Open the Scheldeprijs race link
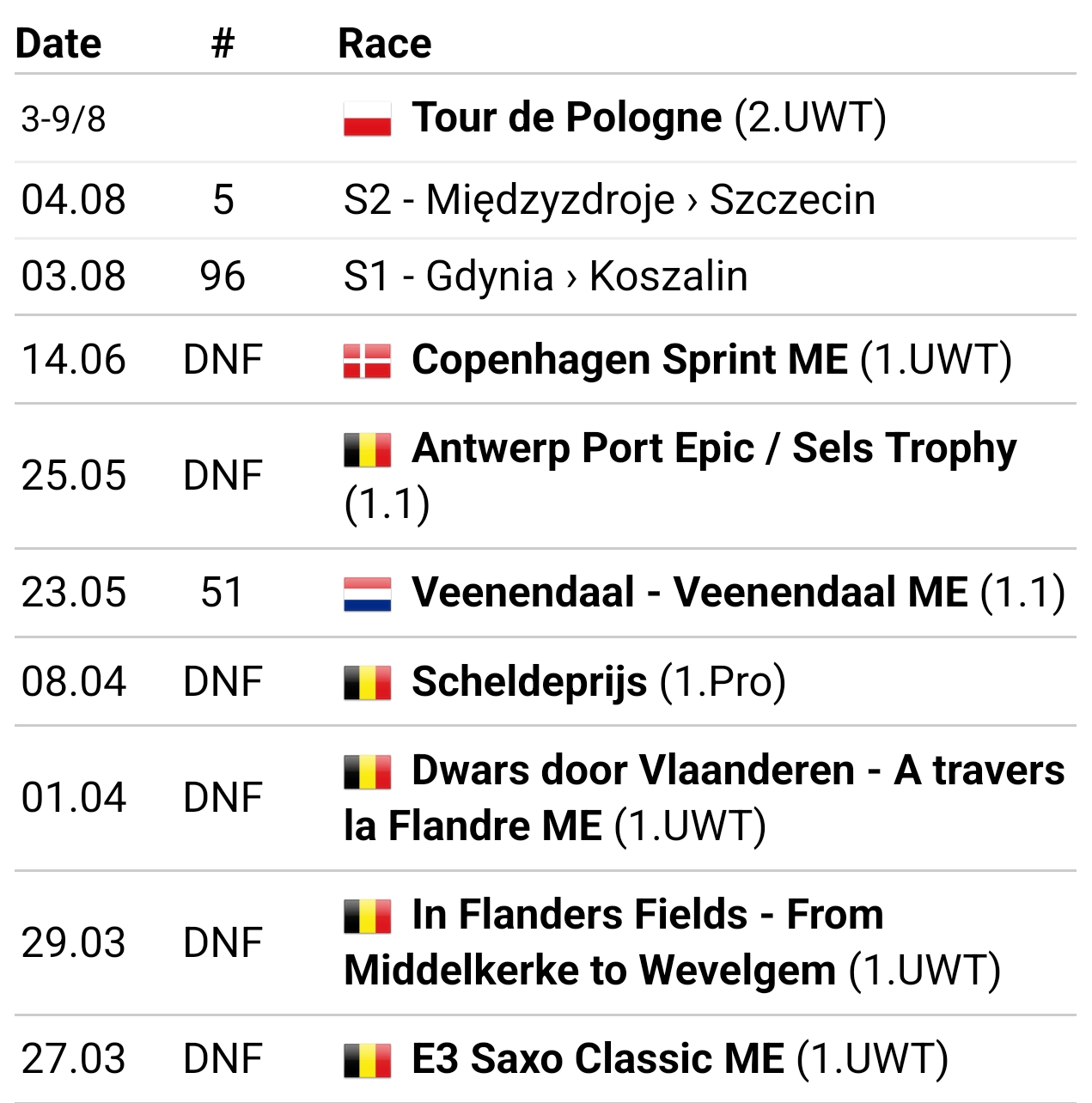 pos(529,682)
